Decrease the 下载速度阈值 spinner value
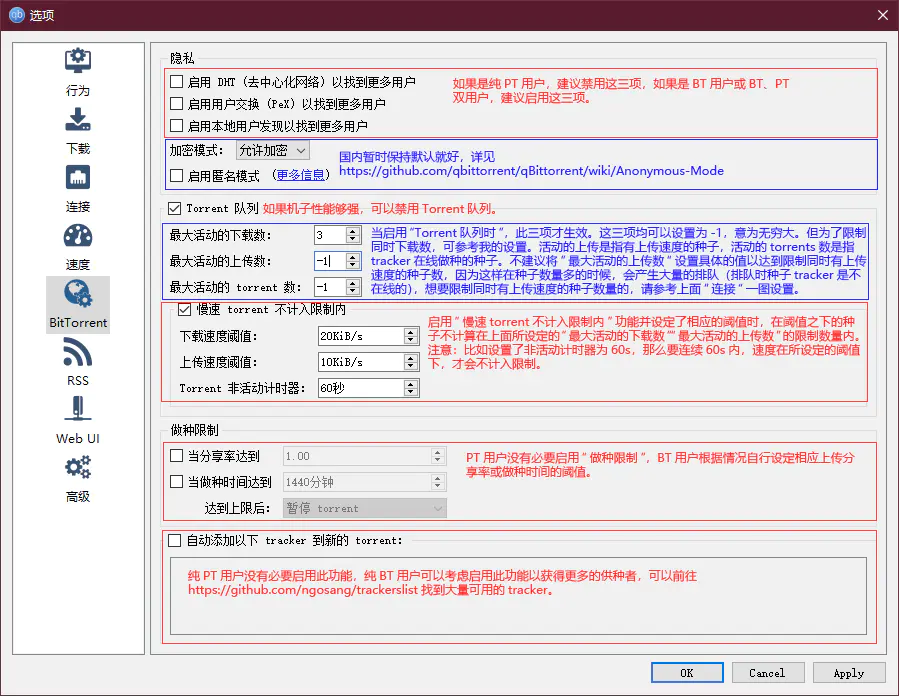Screen dimensions: 899x696 coord(410,340)
